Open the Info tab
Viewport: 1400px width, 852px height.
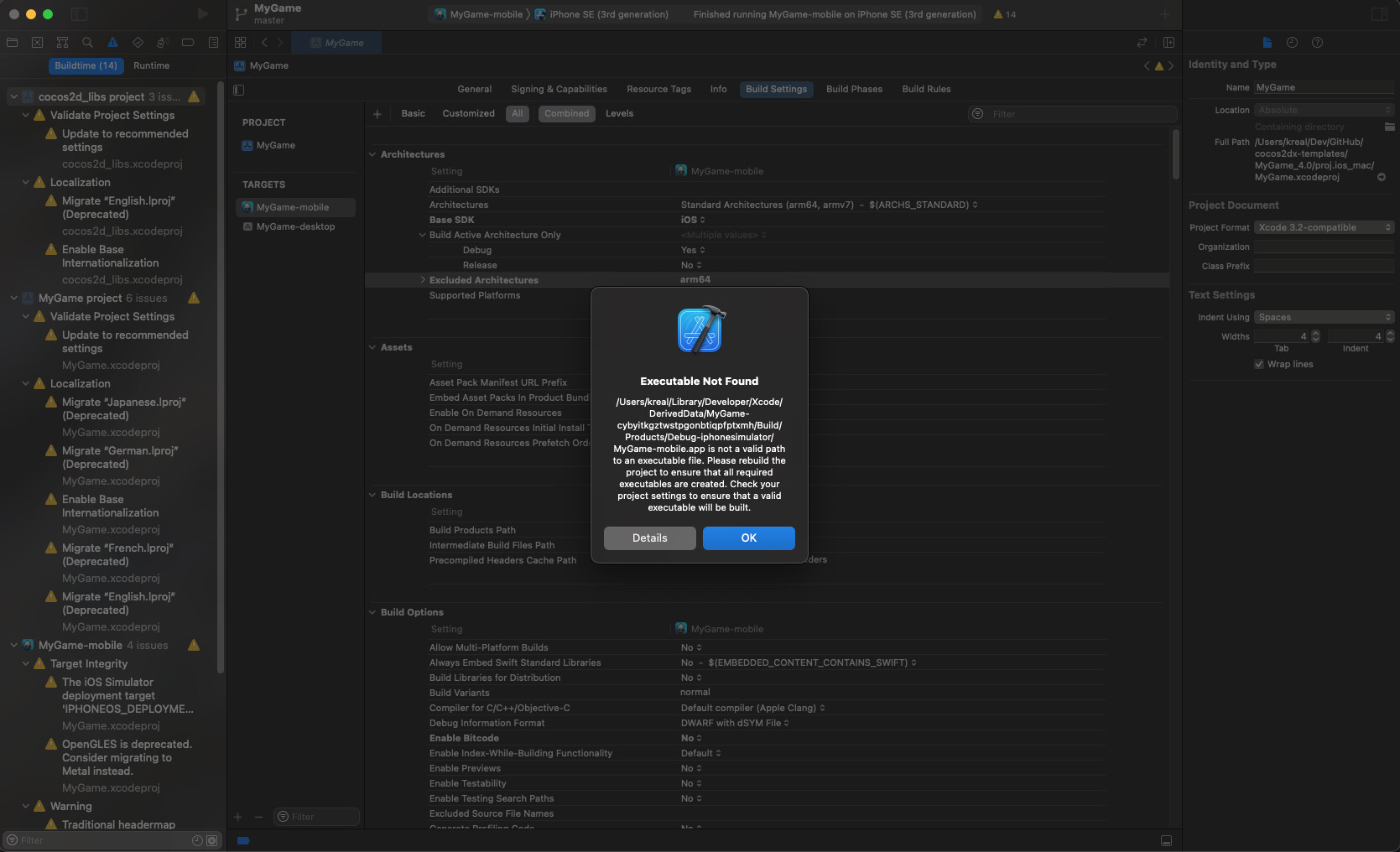[x=718, y=89]
